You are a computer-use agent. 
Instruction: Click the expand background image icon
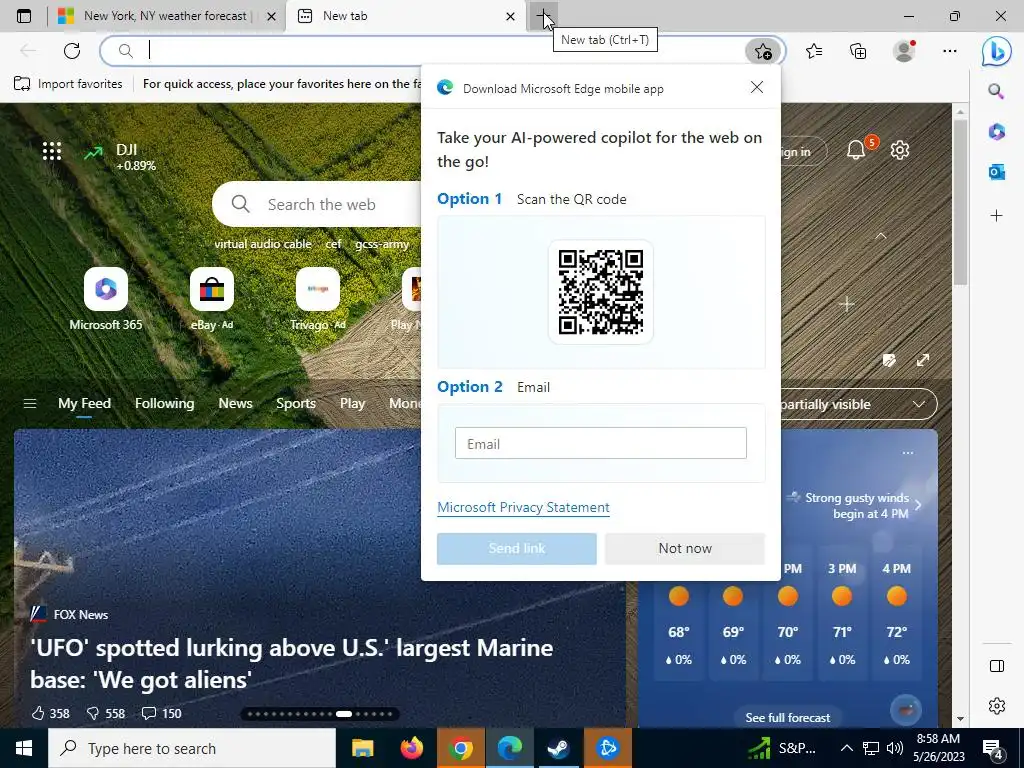923,360
